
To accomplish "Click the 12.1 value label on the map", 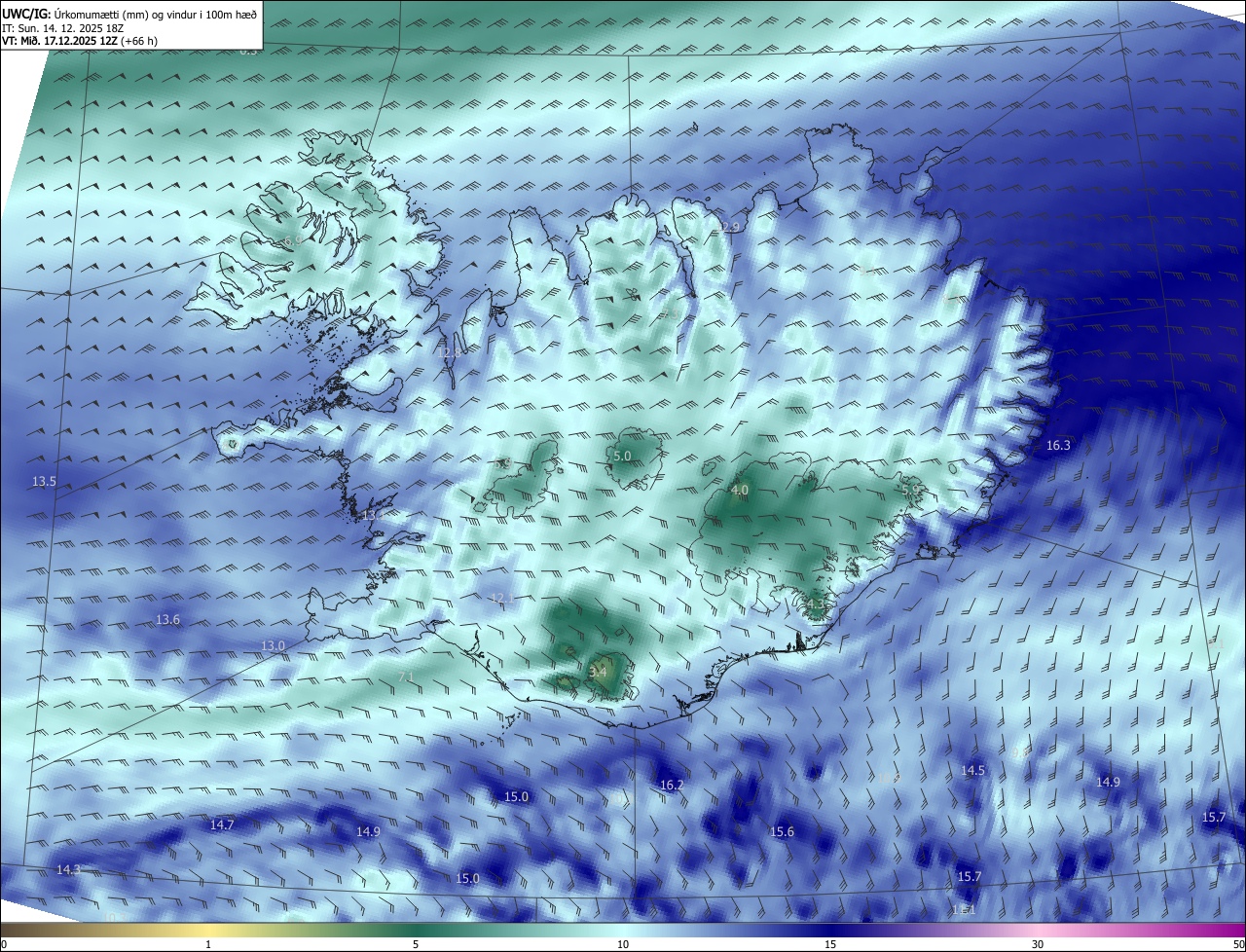I will coord(501,598).
